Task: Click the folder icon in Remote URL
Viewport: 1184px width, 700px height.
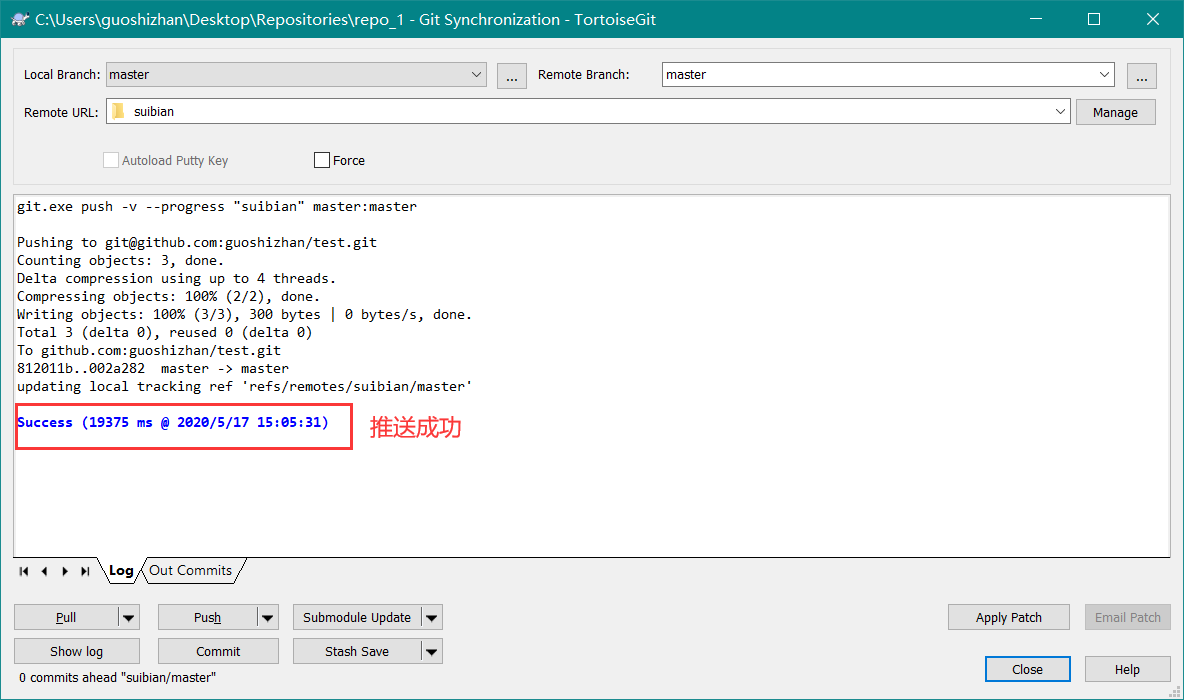Action: (118, 112)
